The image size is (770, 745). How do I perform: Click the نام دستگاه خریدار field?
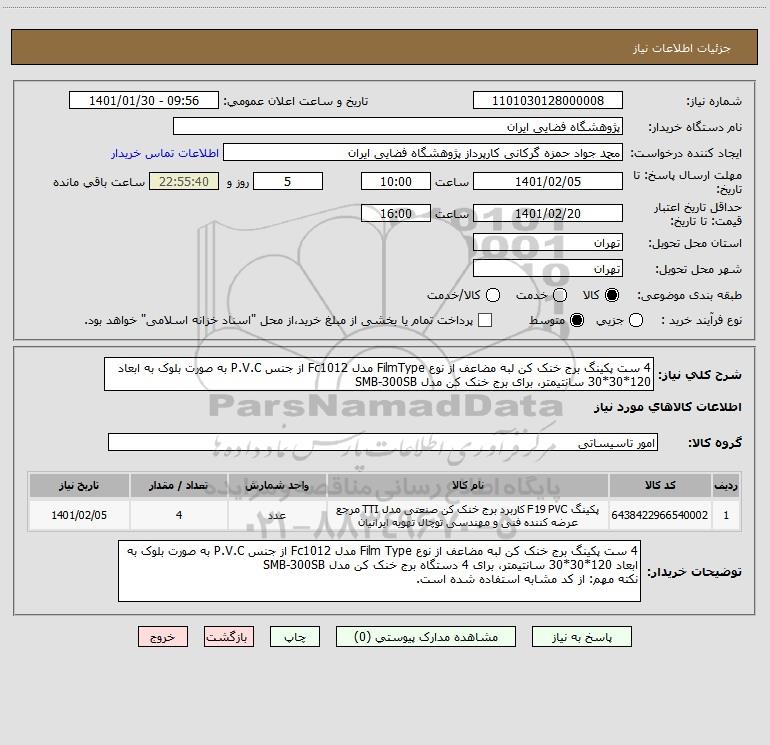coord(398,126)
